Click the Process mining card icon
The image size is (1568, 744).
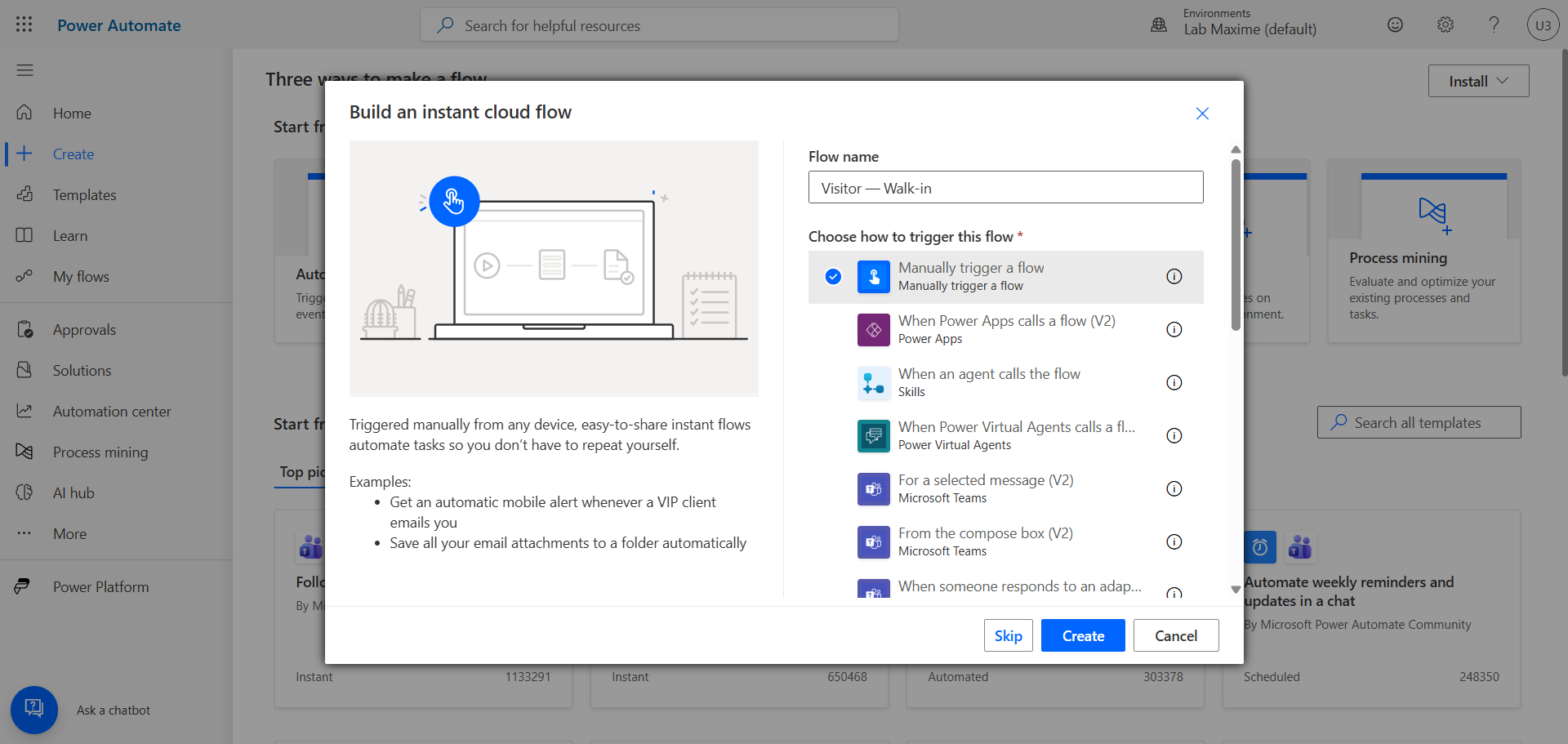(x=1433, y=214)
